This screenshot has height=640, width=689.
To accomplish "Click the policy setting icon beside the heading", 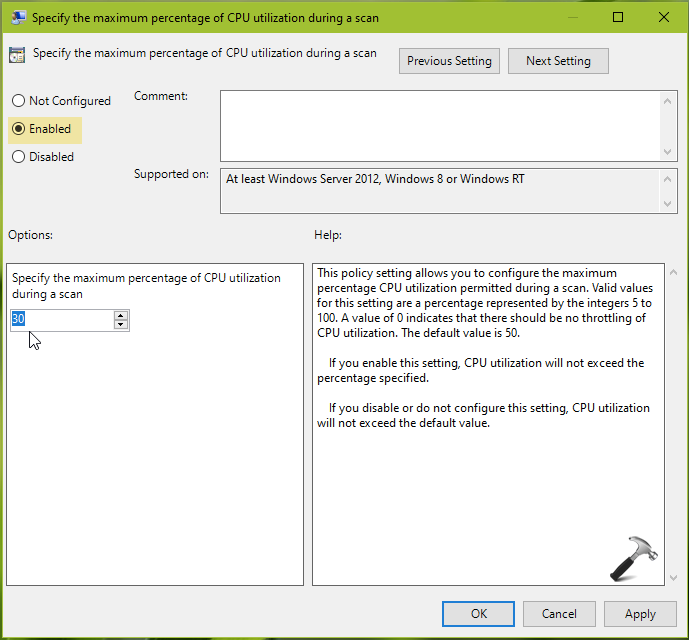I will pos(17,55).
